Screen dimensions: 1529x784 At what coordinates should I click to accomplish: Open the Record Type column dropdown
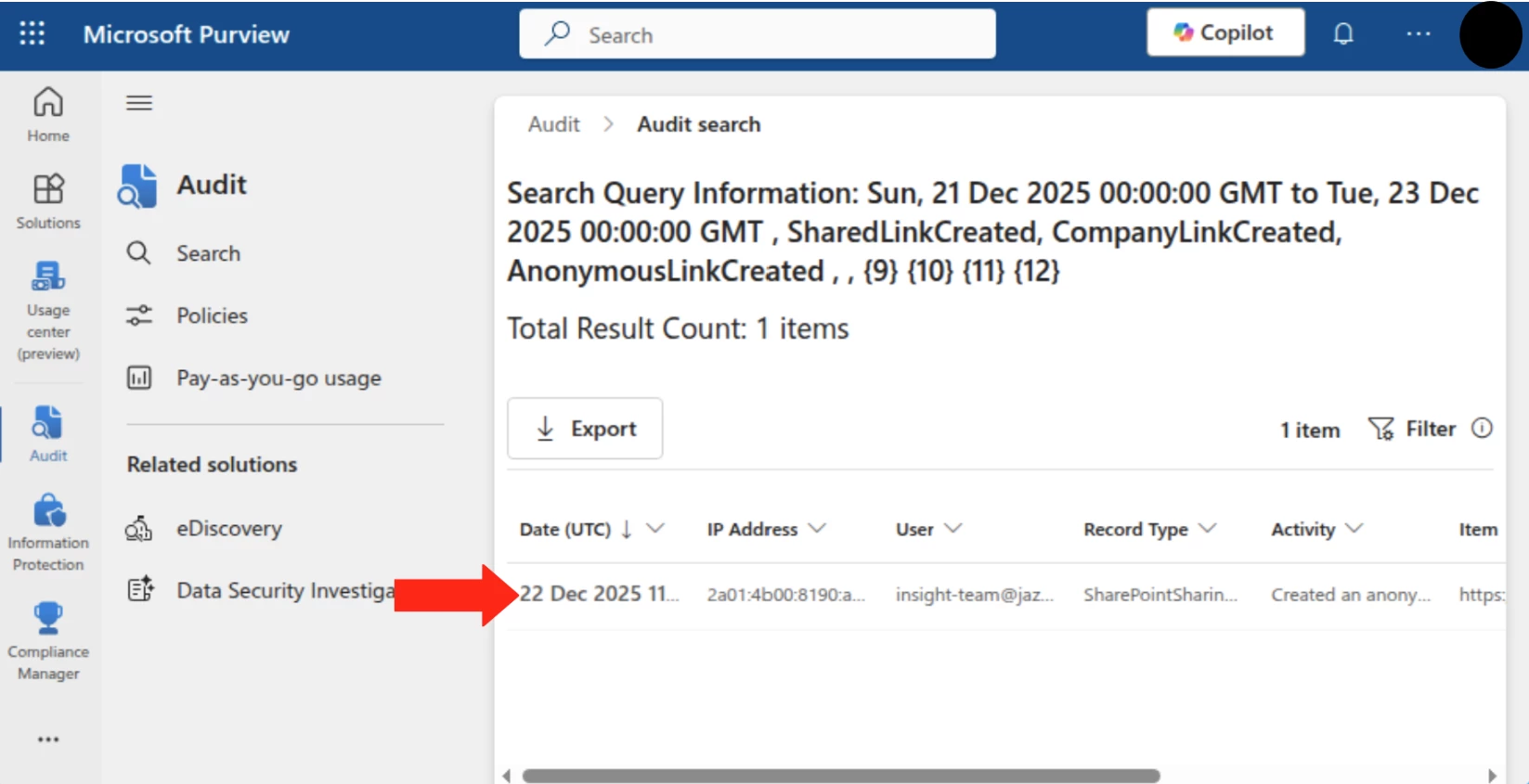click(x=1207, y=528)
